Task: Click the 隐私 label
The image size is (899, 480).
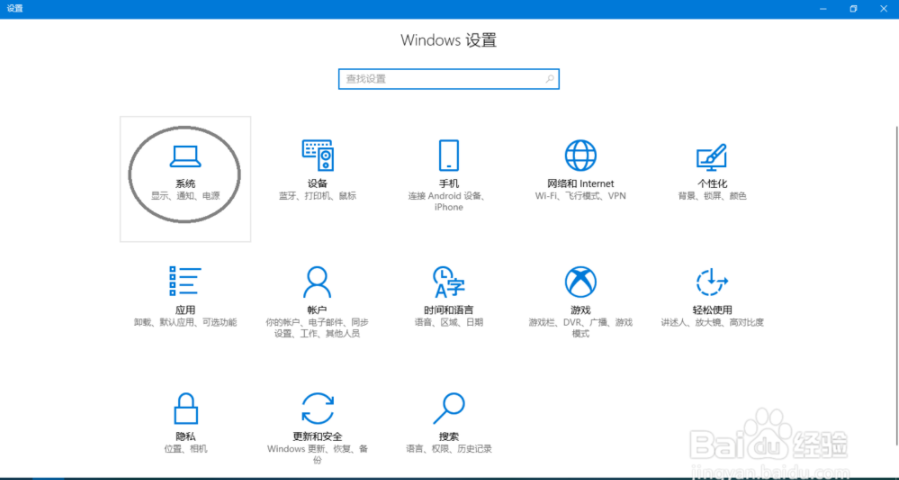Action: coord(185,436)
